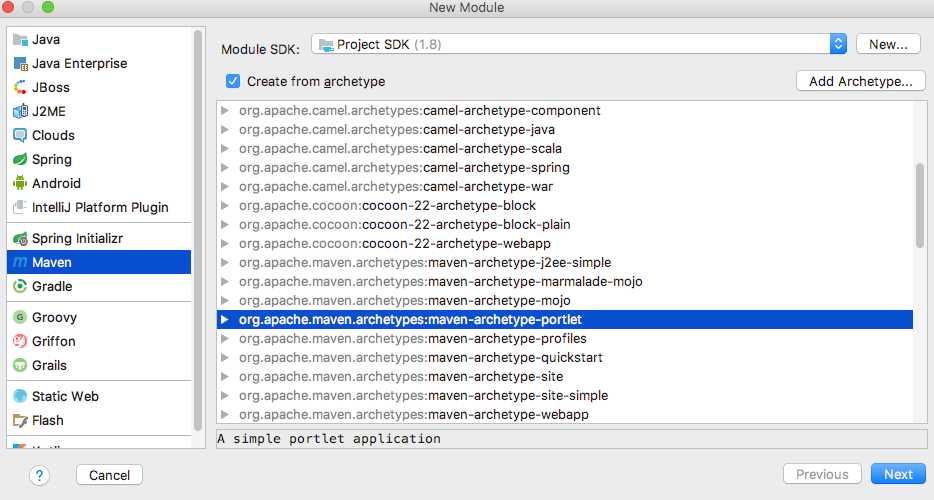Screen dimensions: 934x500
Task: Select maven-archetype-site row
Action: pos(565,377)
